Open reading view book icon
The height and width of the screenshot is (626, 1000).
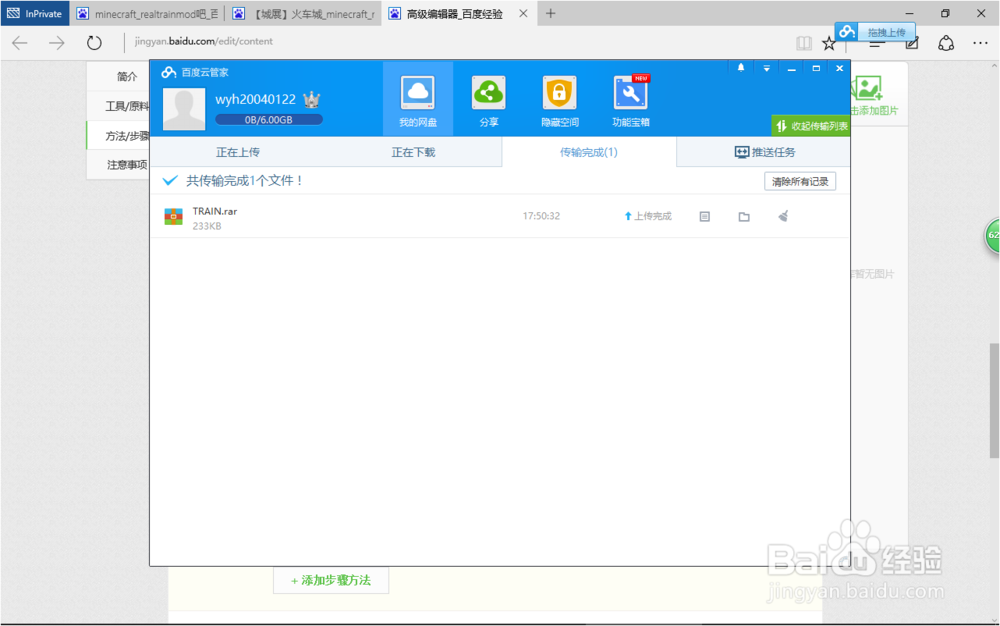point(804,43)
